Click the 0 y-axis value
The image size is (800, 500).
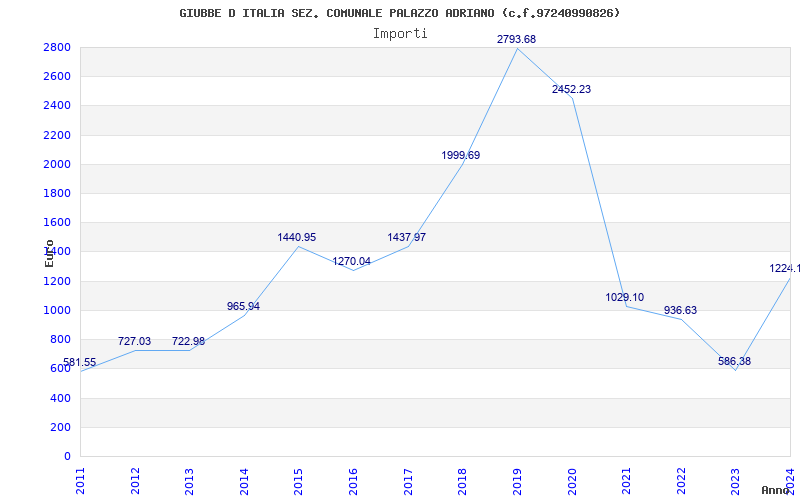[x=67, y=456]
